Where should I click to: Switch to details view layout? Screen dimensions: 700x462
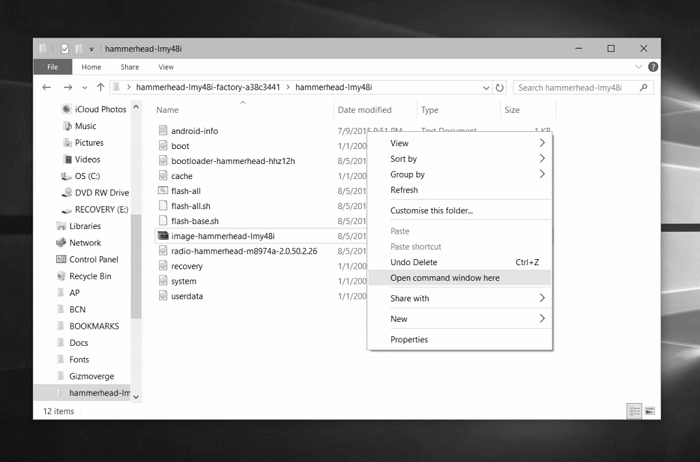click(x=634, y=411)
